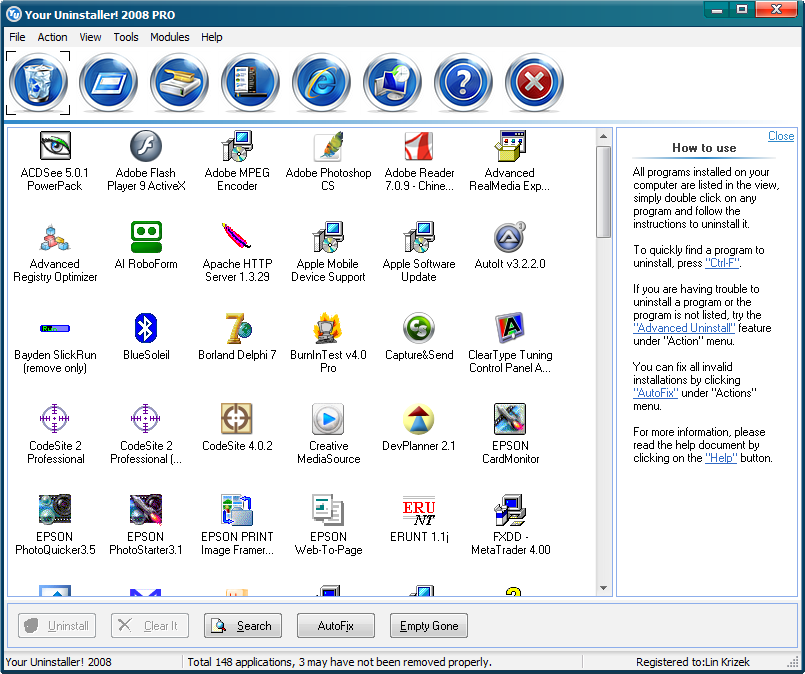
Task: Click the program list scroll down arrow
Action: click(604, 588)
